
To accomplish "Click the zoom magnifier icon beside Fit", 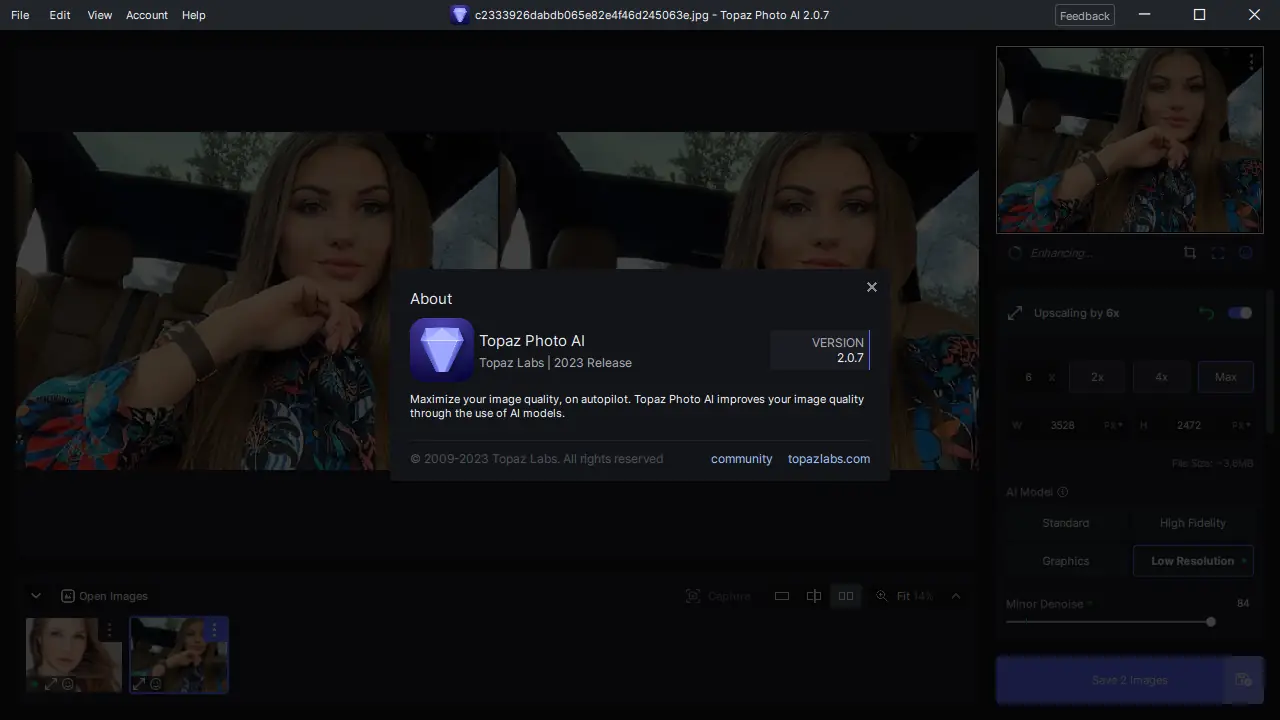I will coord(881,596).
